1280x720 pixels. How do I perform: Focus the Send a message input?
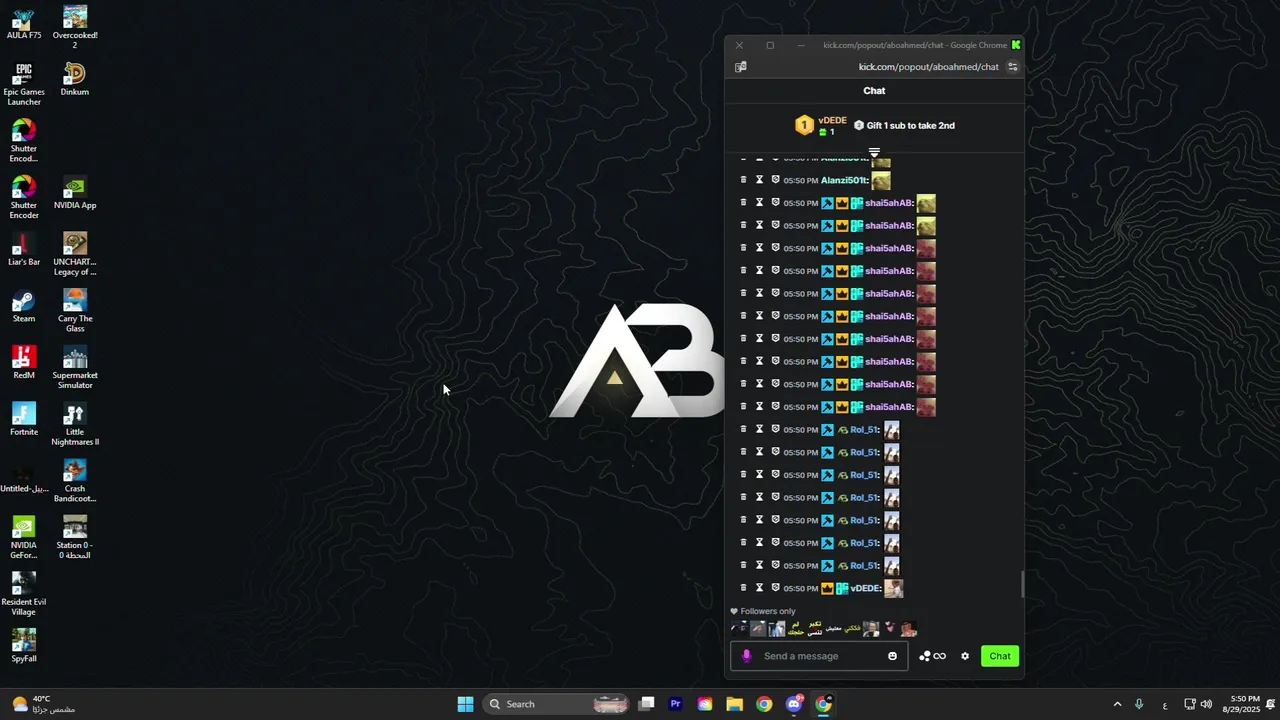click(x=820, y=656)
